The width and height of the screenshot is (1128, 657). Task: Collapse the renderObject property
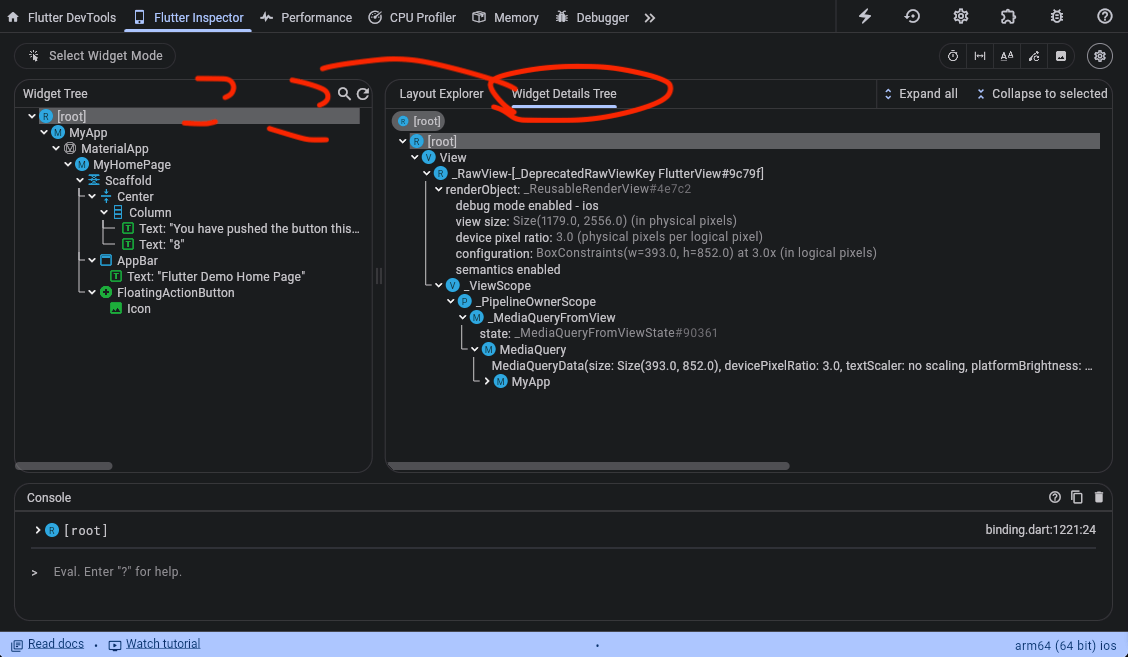tap(439, 189)
